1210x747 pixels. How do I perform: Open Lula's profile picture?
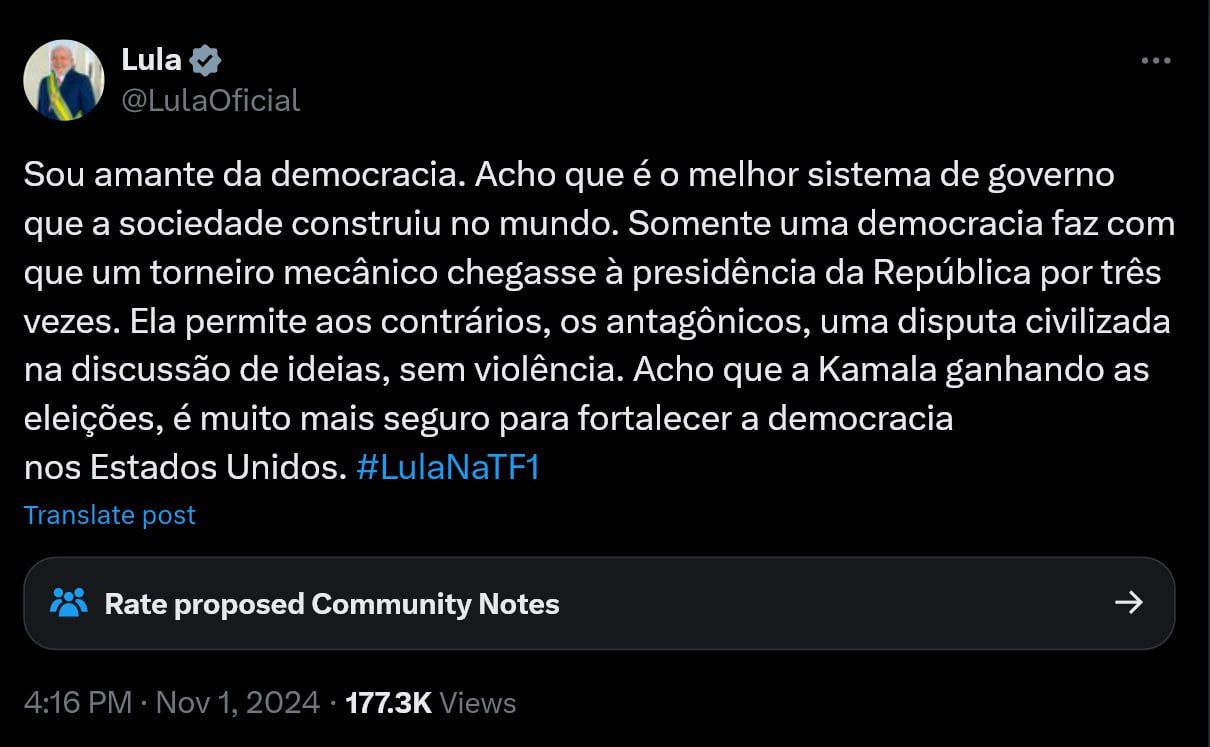[64, 80]
